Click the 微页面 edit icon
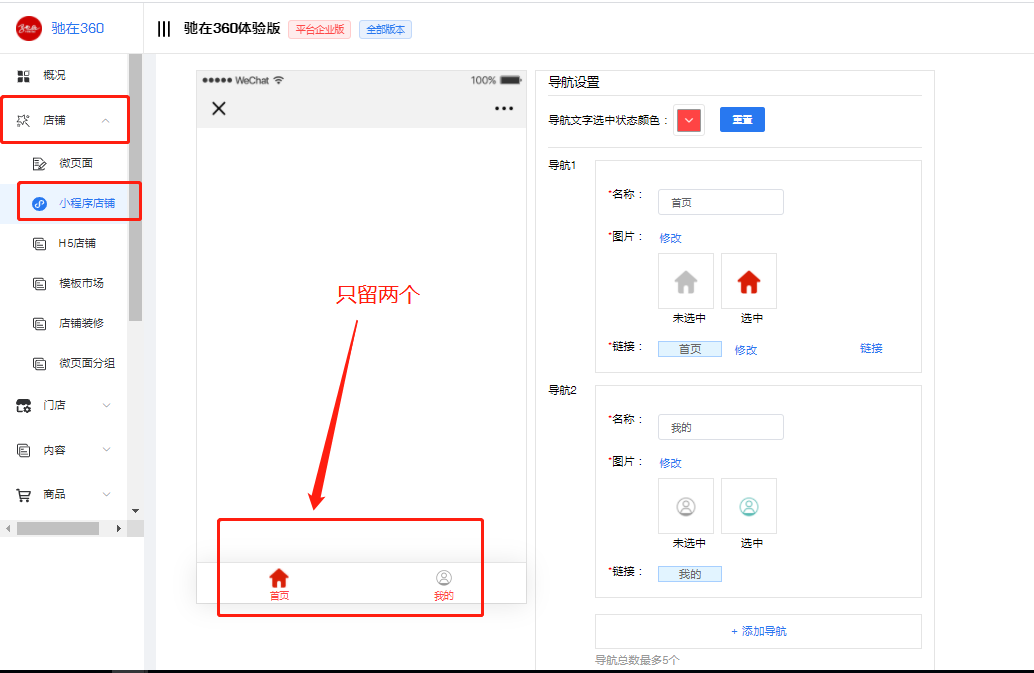Image resolution: width=1034 pixels, height=673 pixels. click(x=40, y=163)
